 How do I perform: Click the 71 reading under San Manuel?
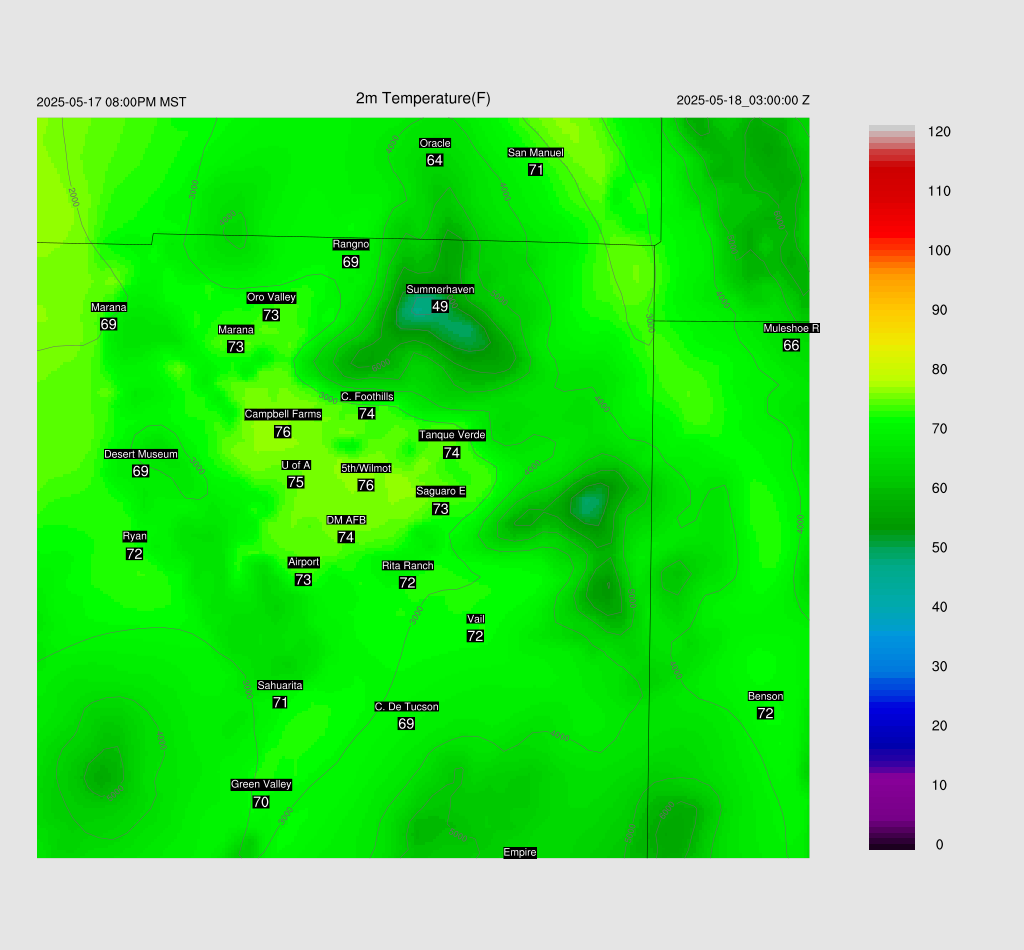coord(536,170)
